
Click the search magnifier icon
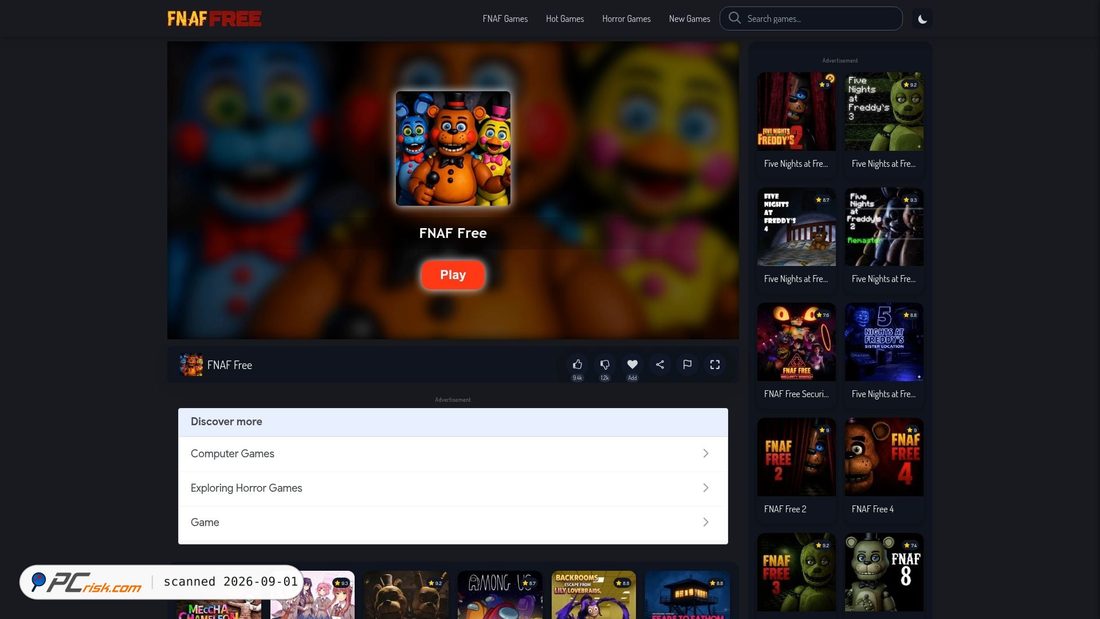click(x=735, y=18)
